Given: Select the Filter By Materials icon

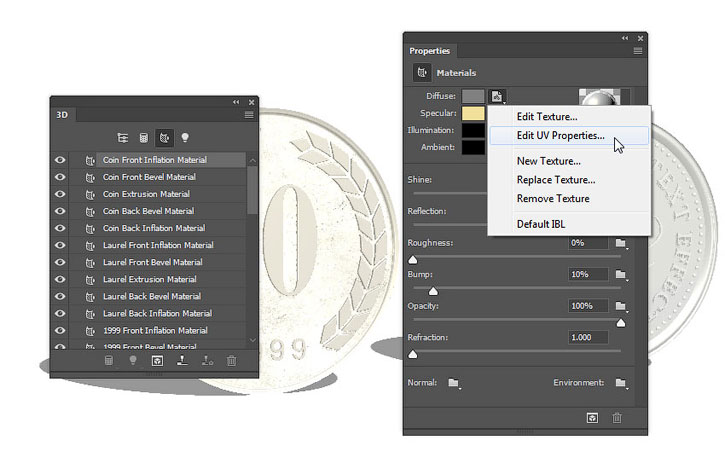Looking at the screenshot, I should point(164,138).
